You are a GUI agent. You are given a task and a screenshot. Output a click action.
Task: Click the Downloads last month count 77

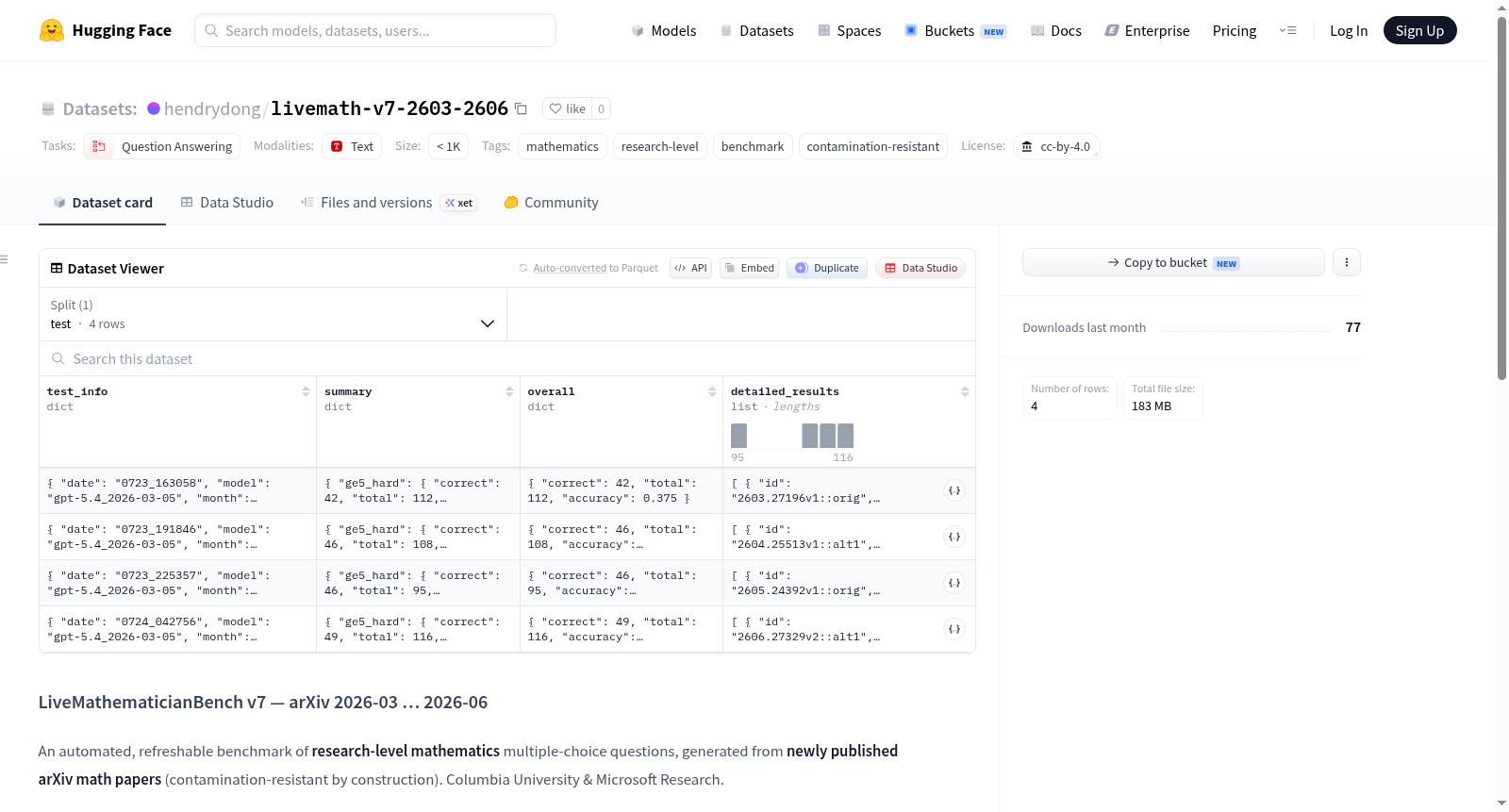coord(1353,327)
